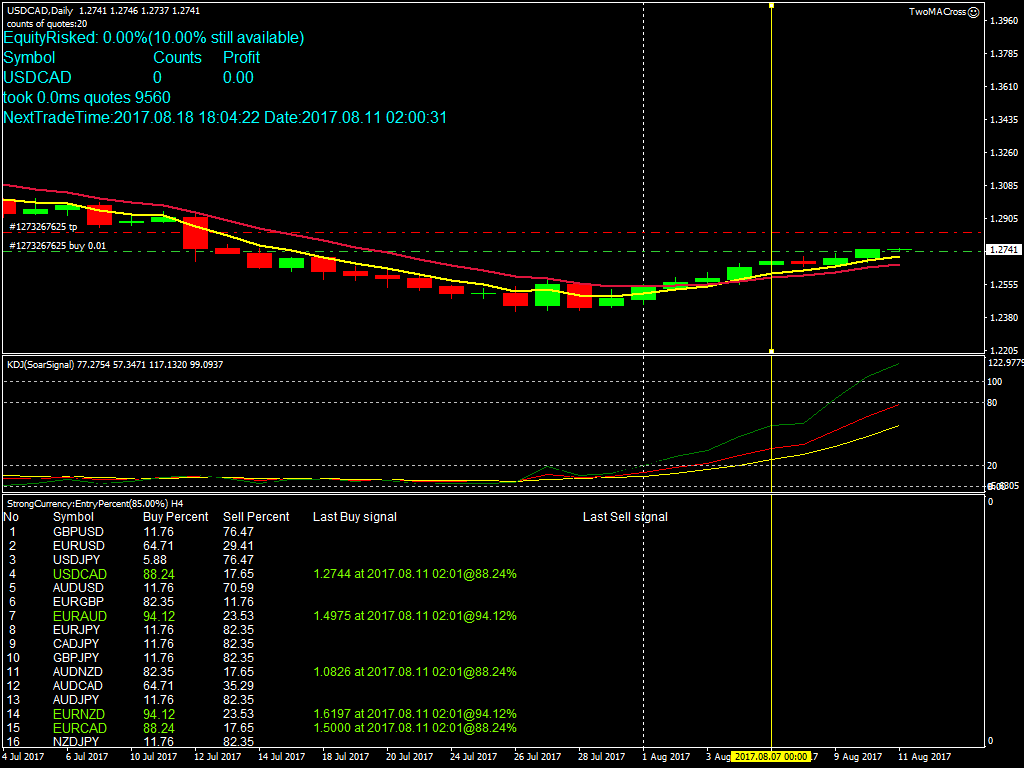This screenshot has height=768, width=1024.
Task: Click the took 0.0ms quotes 9560 line
Action: [x=87, y=97]
